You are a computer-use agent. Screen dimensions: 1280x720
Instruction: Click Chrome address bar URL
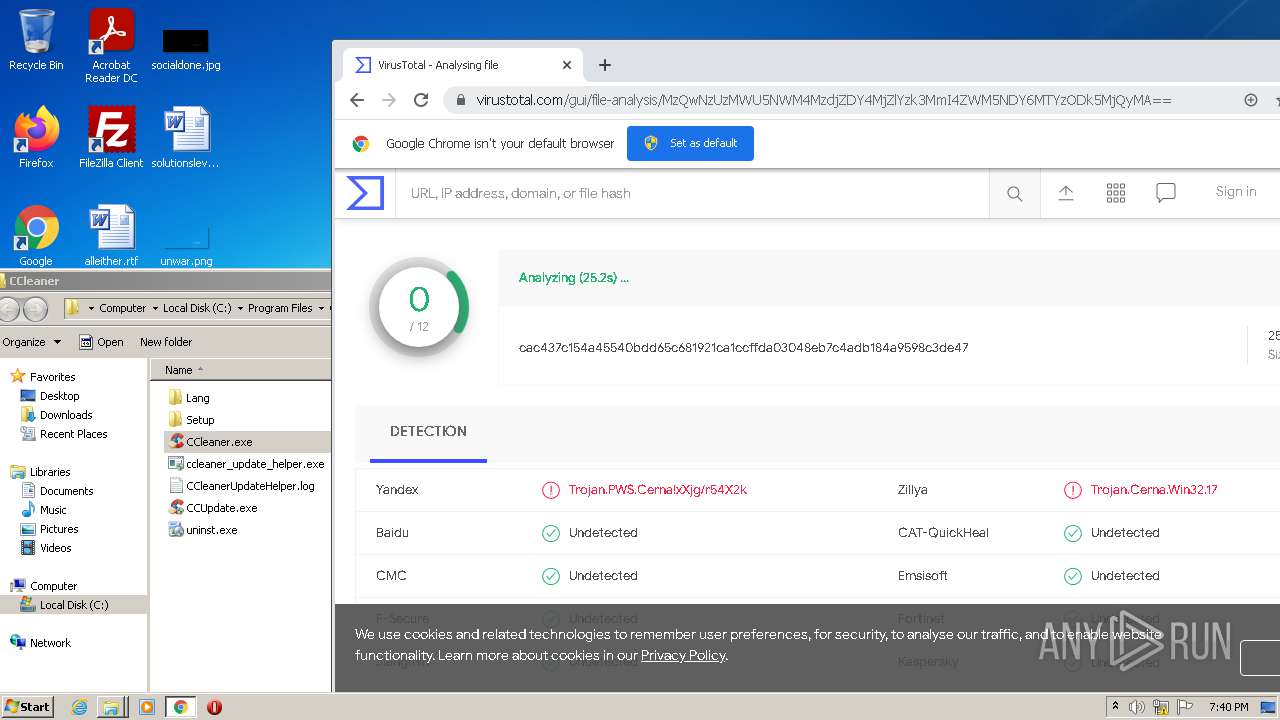pos(824,100)
